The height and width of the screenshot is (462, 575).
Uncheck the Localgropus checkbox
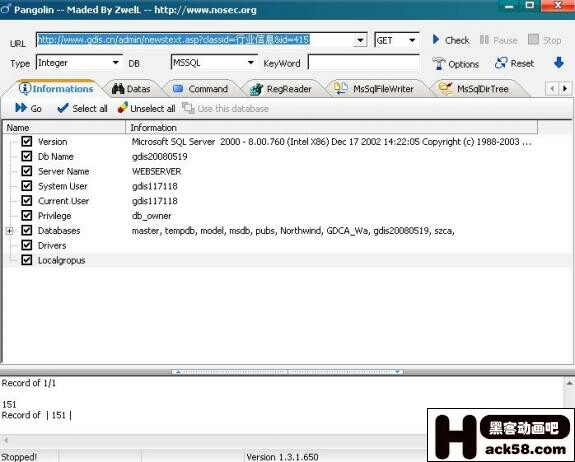point(27,260)
